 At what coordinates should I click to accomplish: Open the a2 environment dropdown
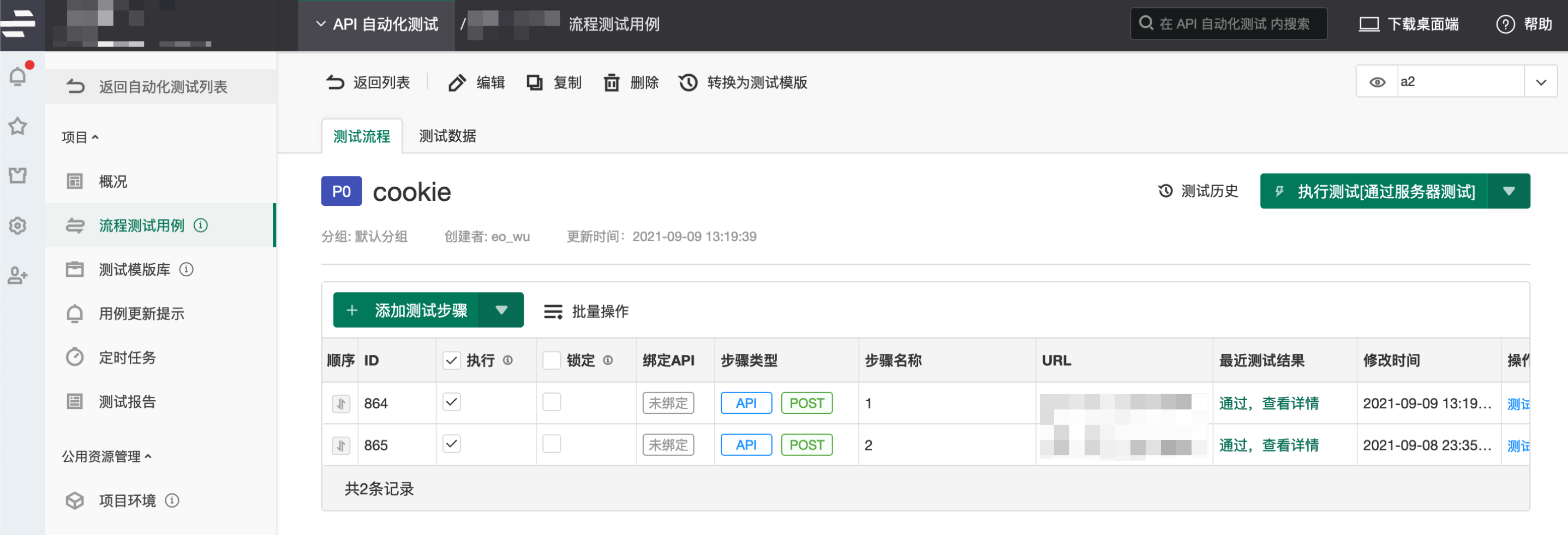click(1540, 82)
